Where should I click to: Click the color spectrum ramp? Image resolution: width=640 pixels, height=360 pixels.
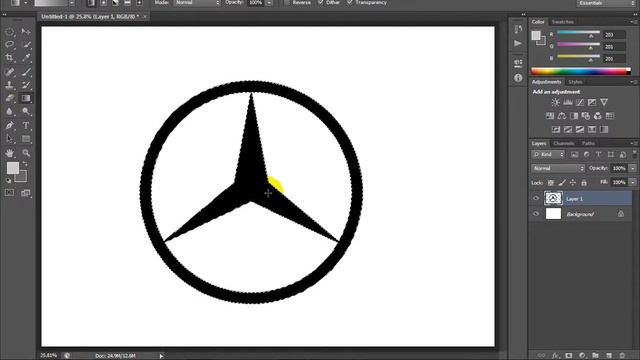[581, 71]
